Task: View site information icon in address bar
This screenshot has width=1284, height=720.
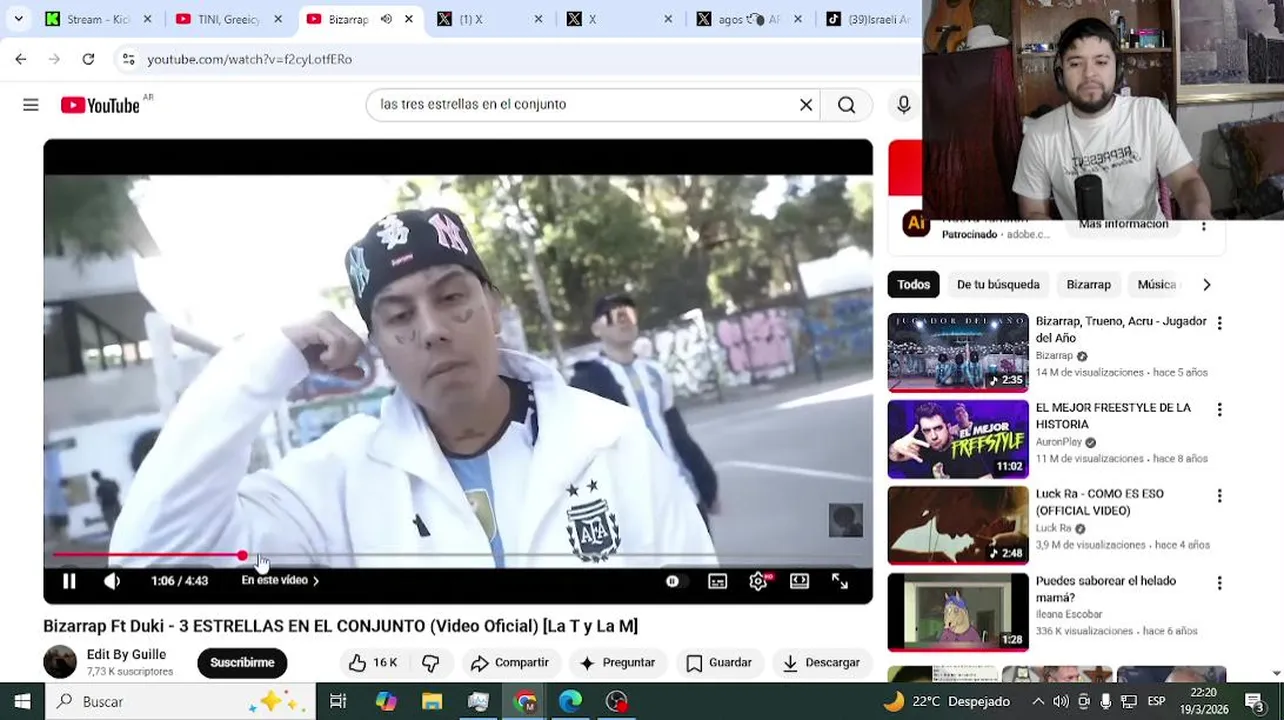Action: point(128,59)
